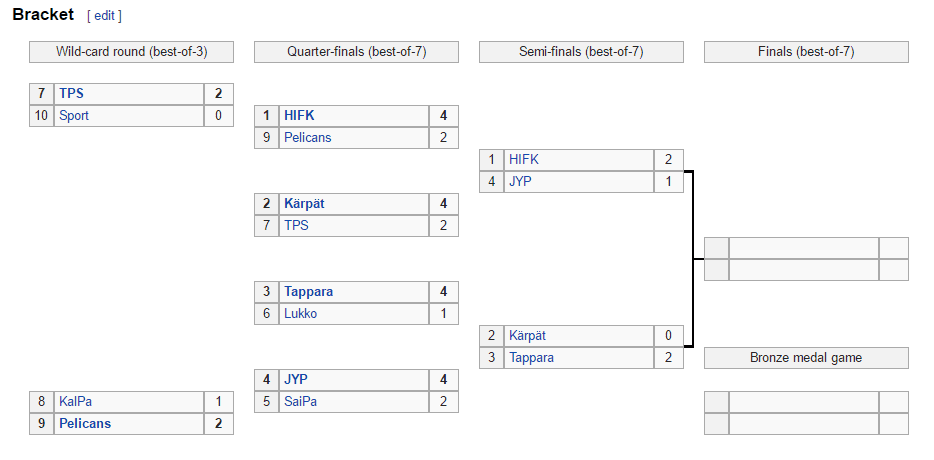
Task: Open JYP link in semi-finals
Action: tap(521, 182)
